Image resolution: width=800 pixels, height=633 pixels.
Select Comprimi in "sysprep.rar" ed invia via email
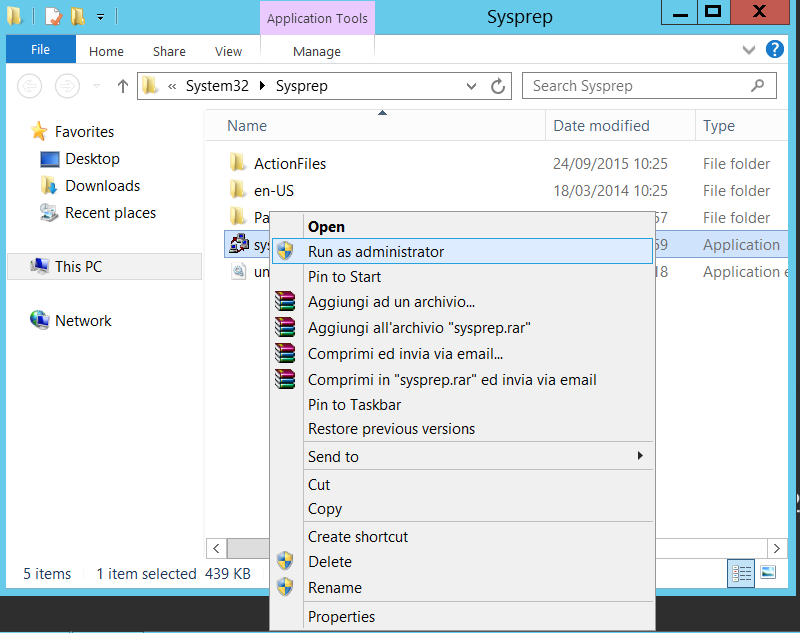pos(462,380)
